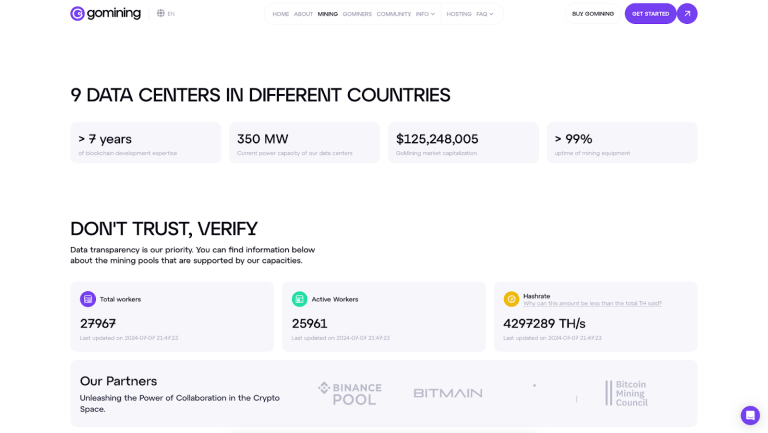Click the GoMining logo
Viewport: 768px width, 433px height.
tap(105, 14)
